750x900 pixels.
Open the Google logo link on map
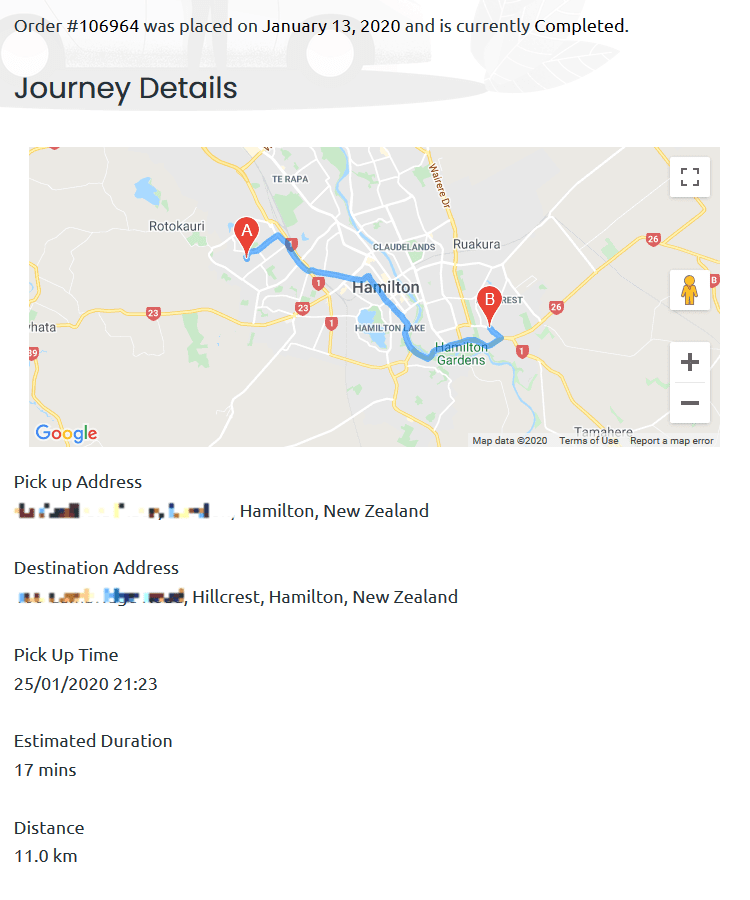(66, 433)
